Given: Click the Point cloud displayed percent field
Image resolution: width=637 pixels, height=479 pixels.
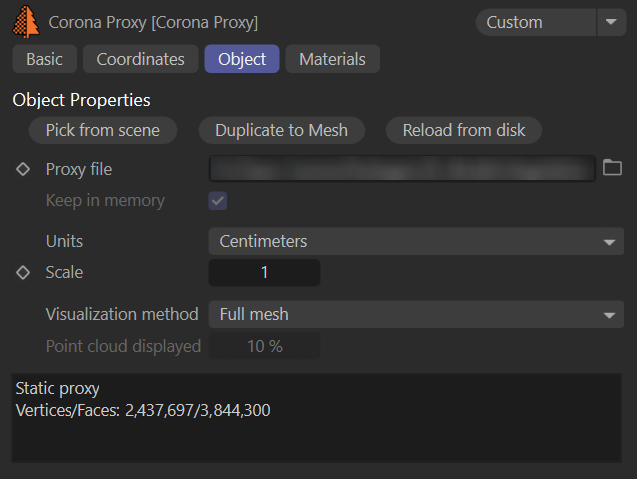Looking at the screenshot, I should pyautogui.click(x=264, y=346).
